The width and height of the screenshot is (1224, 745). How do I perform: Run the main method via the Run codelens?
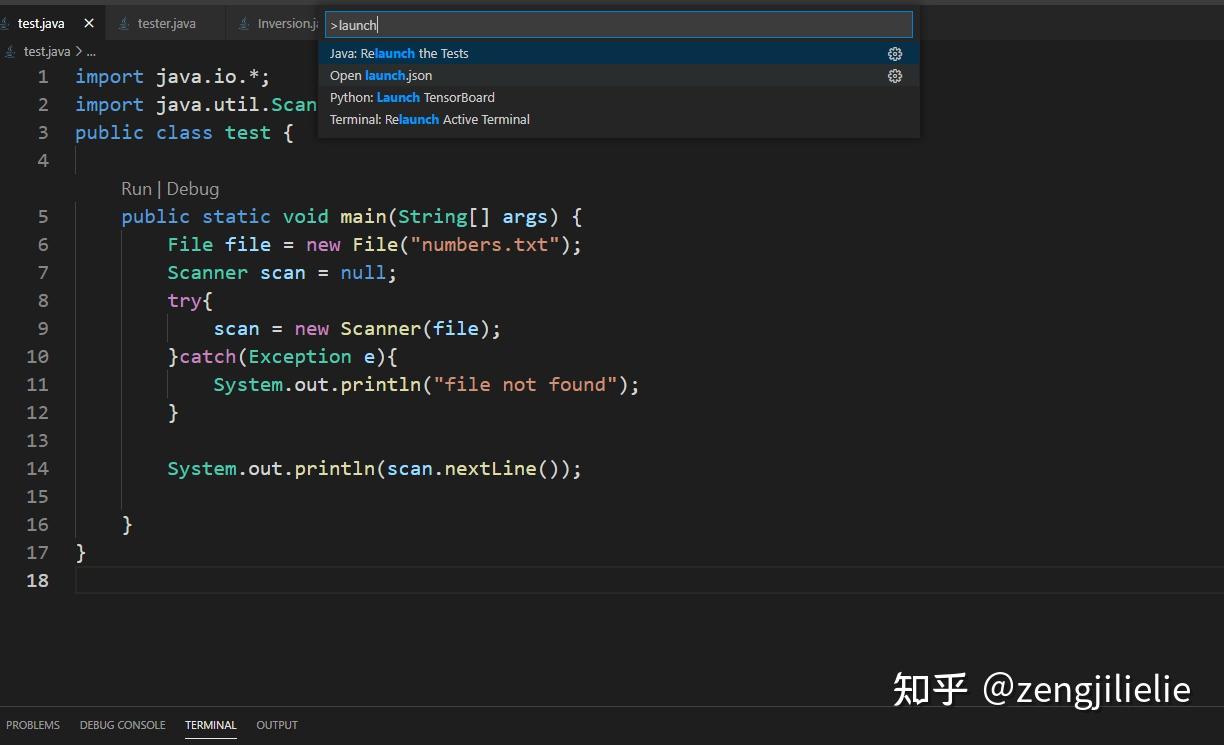(x=136, y=188)
